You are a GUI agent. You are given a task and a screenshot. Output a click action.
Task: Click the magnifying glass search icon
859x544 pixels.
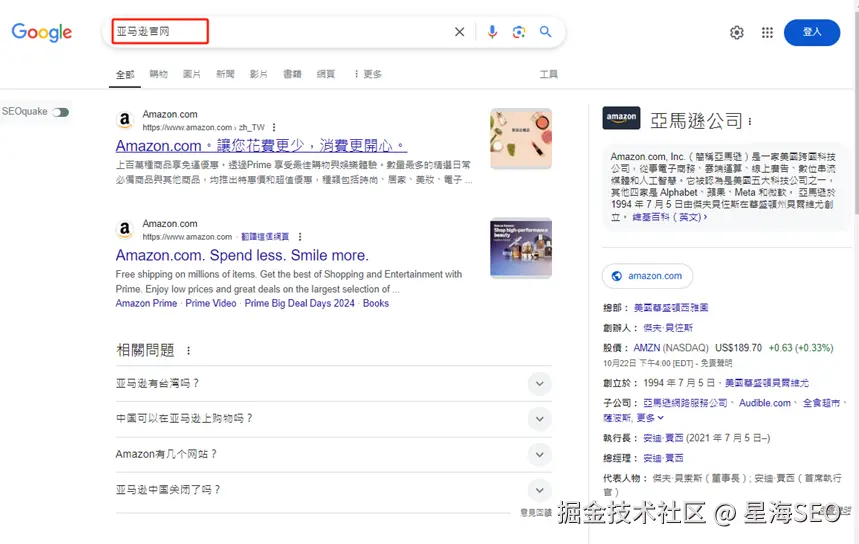click(545, 32)
